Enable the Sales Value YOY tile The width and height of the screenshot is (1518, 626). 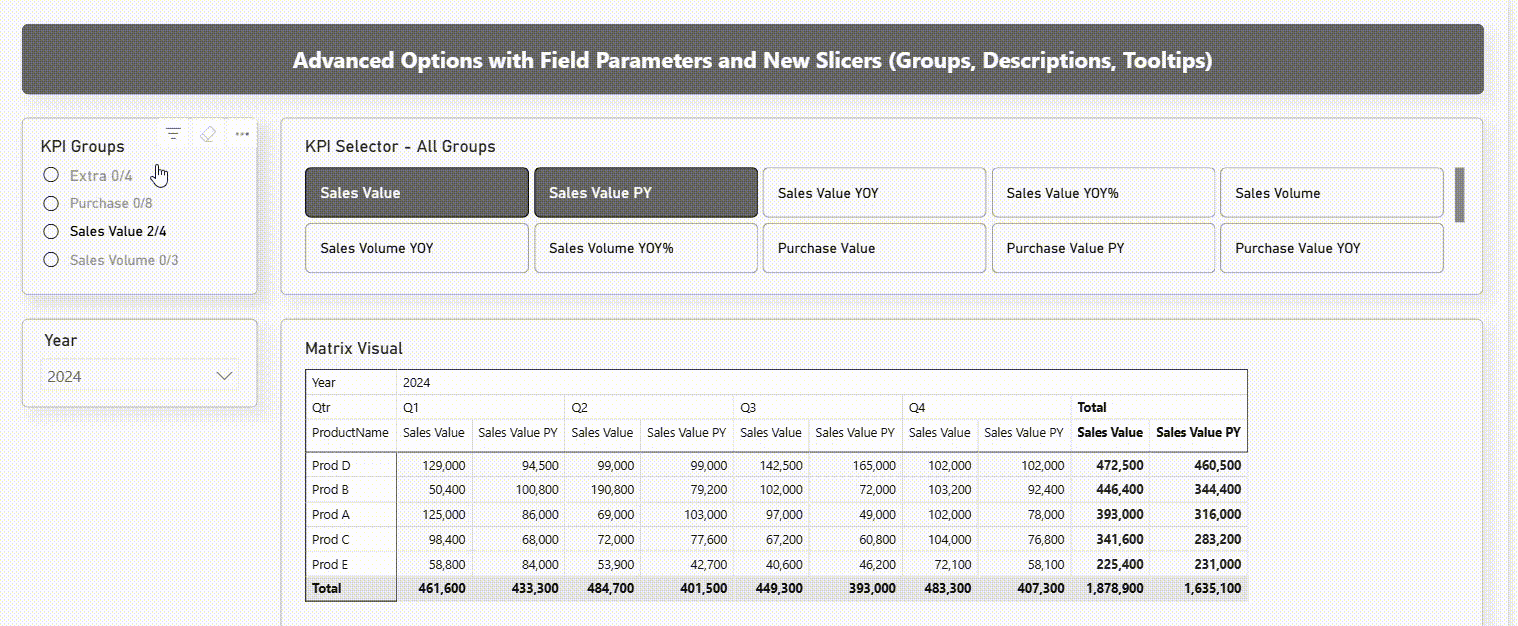[874, 193]
